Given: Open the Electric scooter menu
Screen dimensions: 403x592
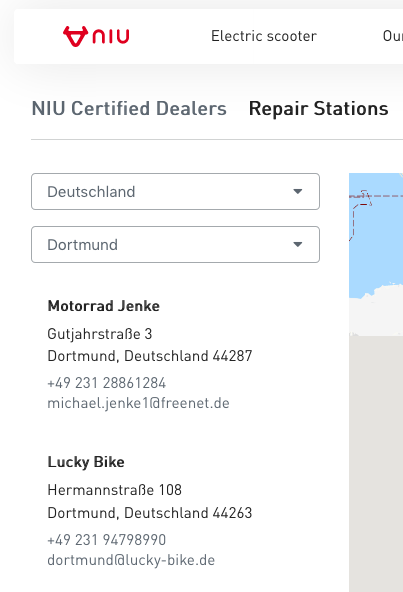Looking at the screenshot, I should pyautogui.click(x=264, y=36).
